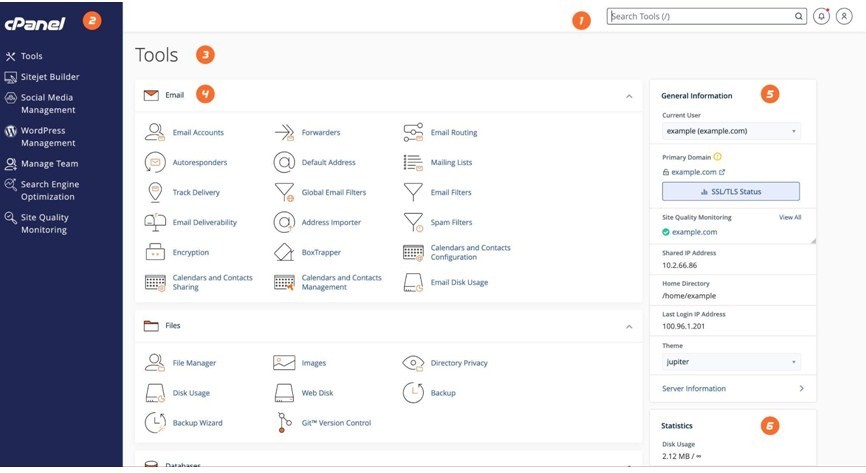This screenshot has height=473, width=866.
Task: Click View All for Site Quality Monitoring
Action: (790, 217)
